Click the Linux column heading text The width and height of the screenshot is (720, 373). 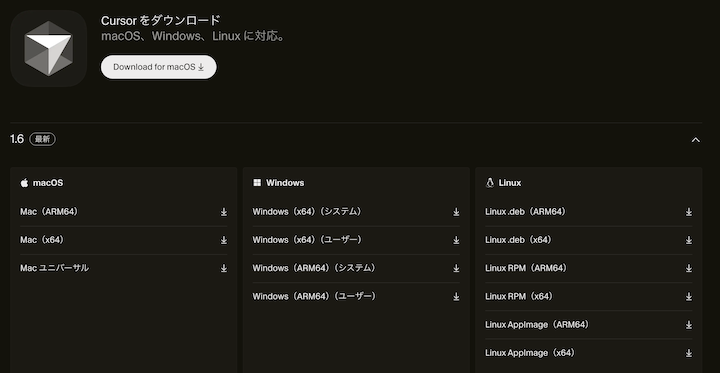[510, 183]
